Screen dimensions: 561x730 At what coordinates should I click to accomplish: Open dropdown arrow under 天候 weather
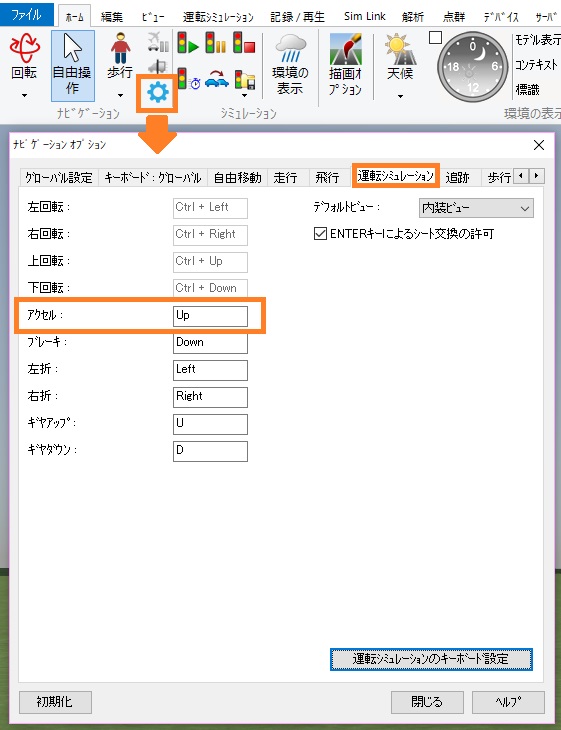[x=400, y=96]
